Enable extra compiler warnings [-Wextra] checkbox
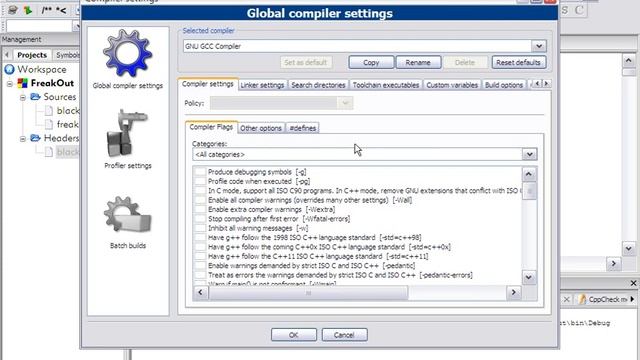 [200, 209]
